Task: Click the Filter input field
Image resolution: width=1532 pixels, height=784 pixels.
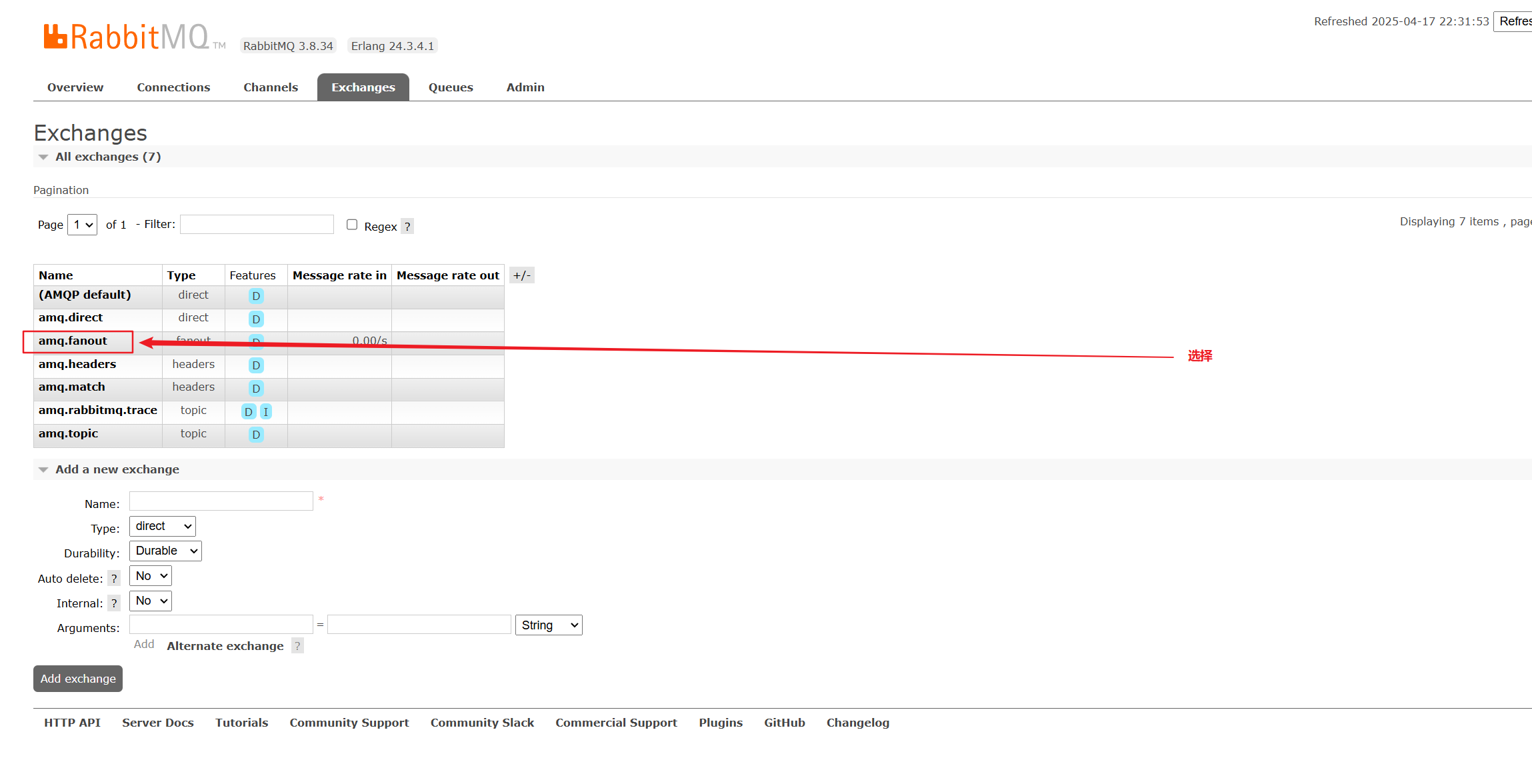Action: pyautogui.click(x=257, y=225)
